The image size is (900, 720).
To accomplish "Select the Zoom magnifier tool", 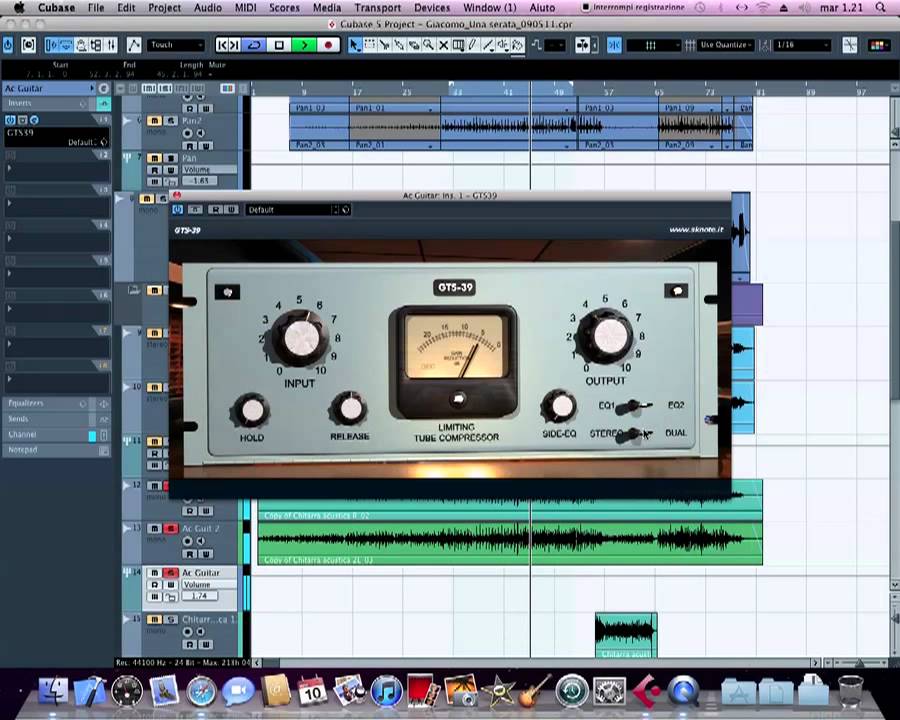I will point(428,45).
